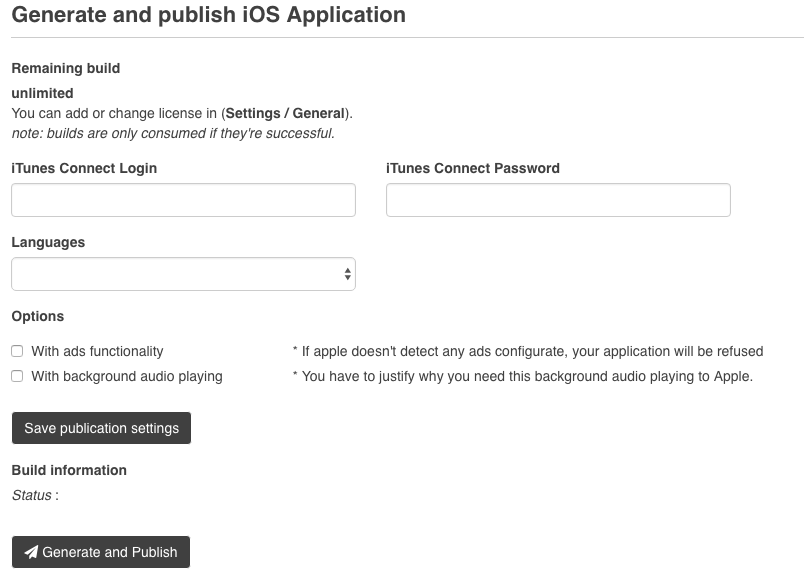The height and width of the screenshot is (580, 804).
Task: Click the page heading about iOS Application
Action: [x=208, y=15]
